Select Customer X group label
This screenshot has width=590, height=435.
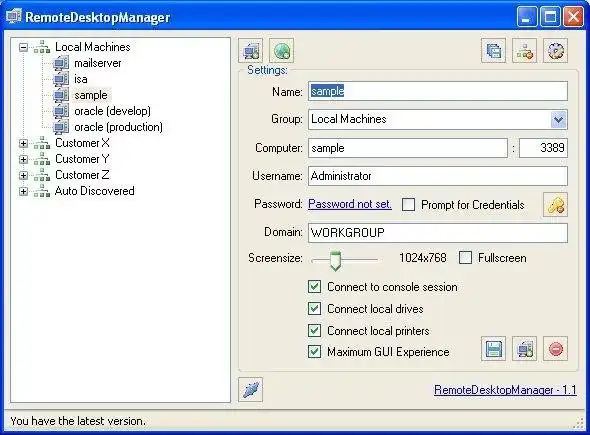tap(82, 143)
